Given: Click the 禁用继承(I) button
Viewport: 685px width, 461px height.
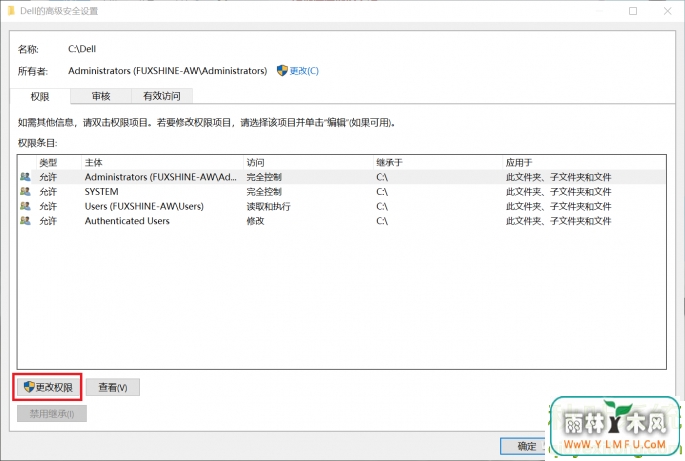Looking at the screenshot, I should coord(52,413).
